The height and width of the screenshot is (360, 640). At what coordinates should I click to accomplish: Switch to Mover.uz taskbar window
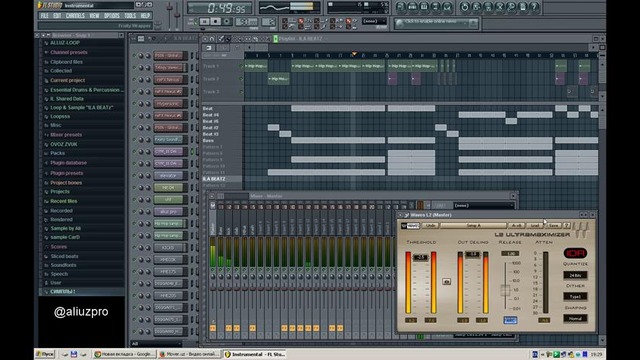(190, 354)
